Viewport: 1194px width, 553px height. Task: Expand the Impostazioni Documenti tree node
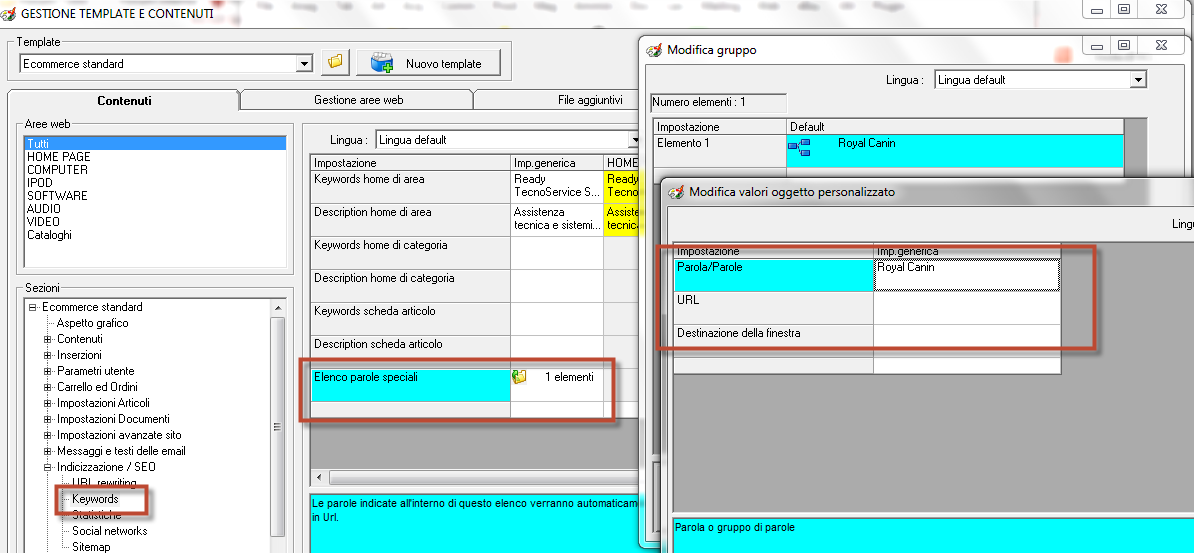(47, 419)
